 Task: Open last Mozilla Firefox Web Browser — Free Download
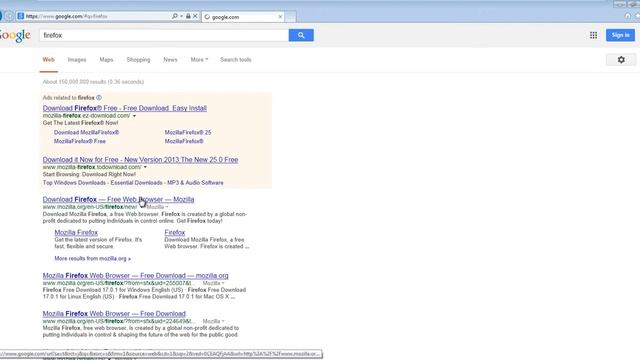pos(114,314)
